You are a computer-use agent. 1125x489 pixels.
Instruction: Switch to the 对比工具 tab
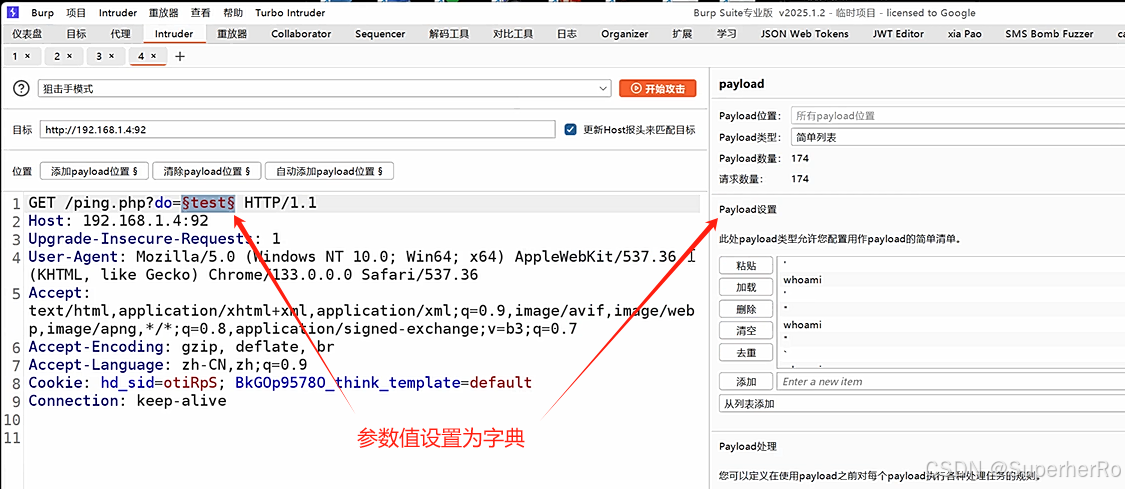tap(513, 34)
